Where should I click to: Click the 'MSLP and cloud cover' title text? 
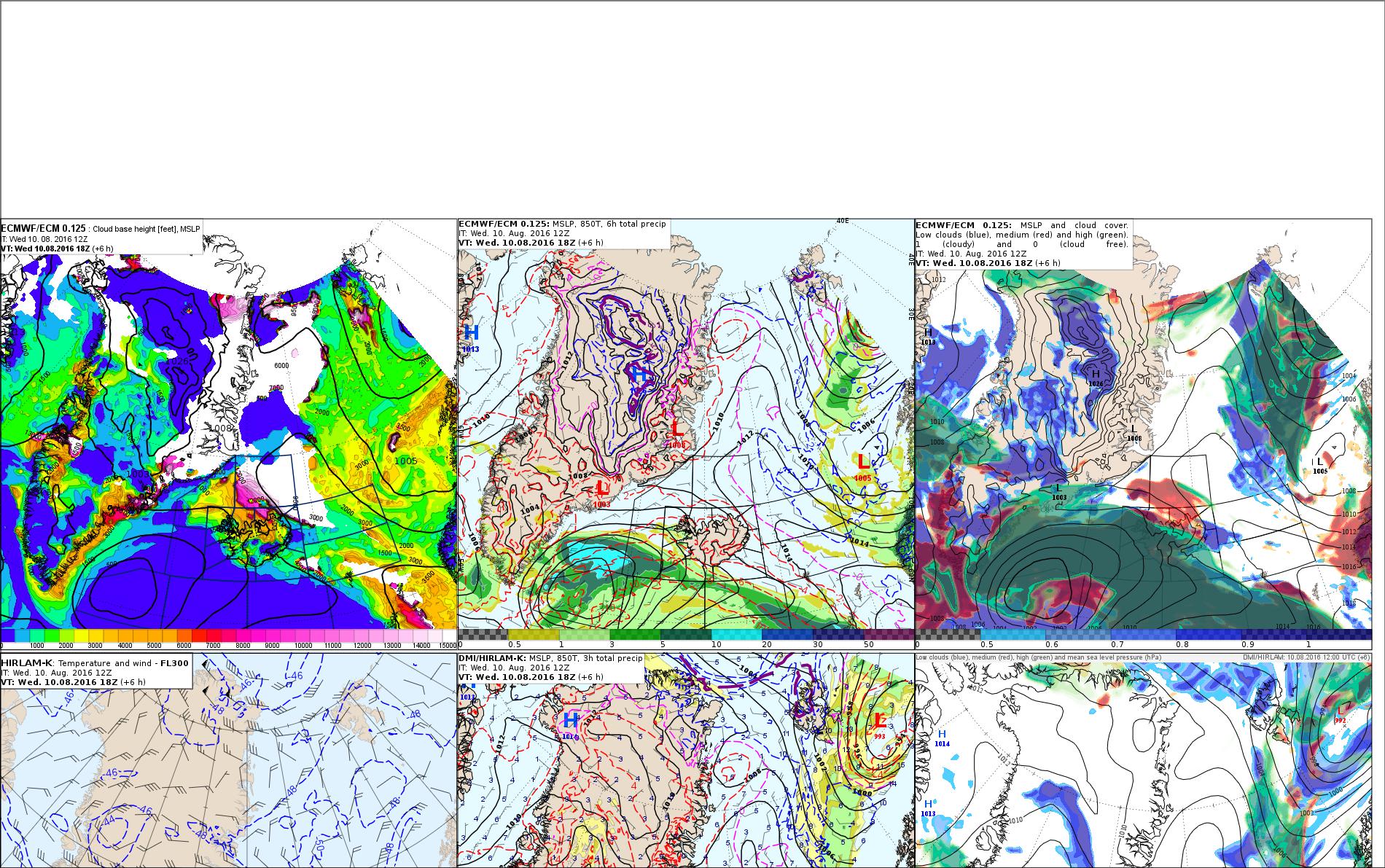(1074, 225)
